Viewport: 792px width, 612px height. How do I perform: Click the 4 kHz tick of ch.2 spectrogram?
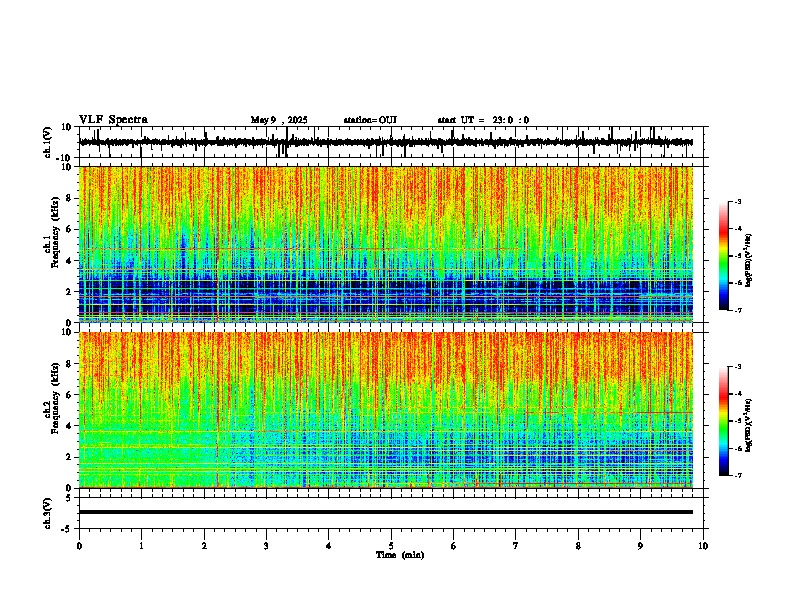coord(69,426)
